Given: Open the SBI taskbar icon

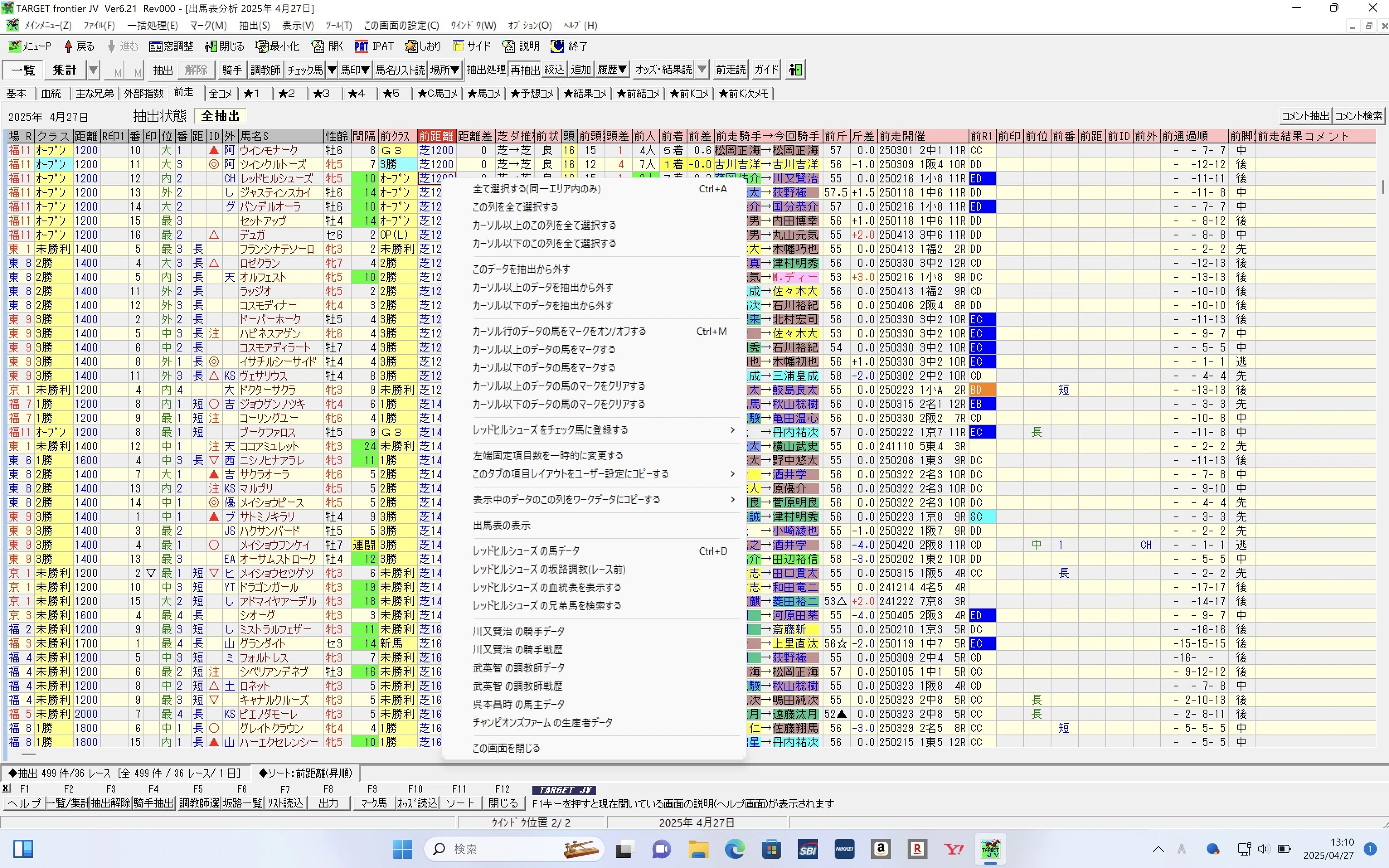Looking at the screenshot, I should pos(807,849).
